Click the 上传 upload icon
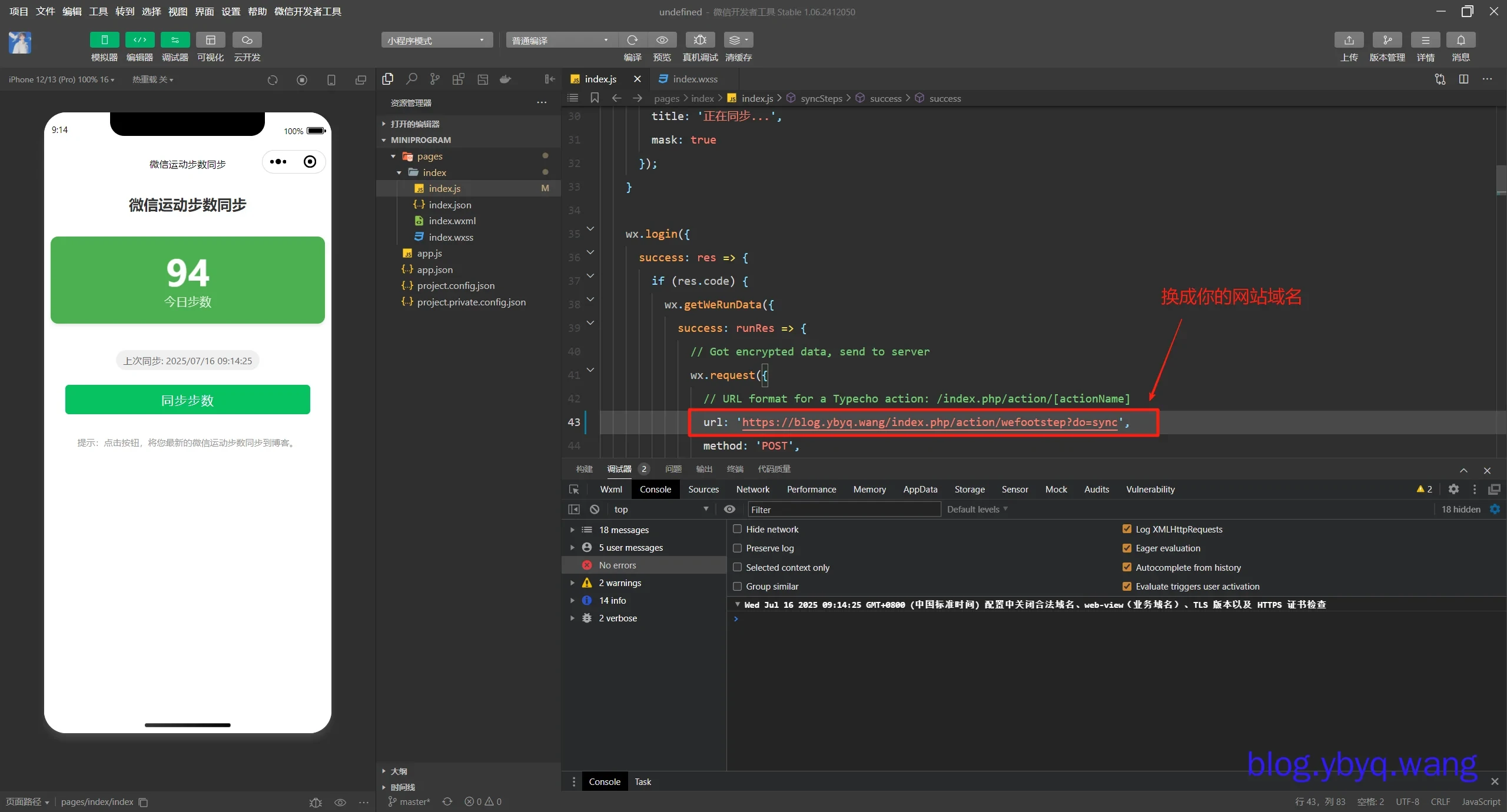This screenshot has width=1507, height=812. click(x=1349, y=40)
